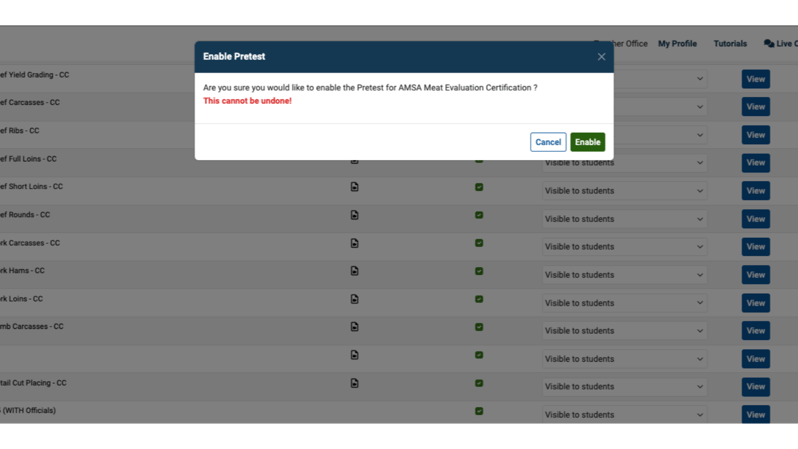View the (WITH Officials) row item
The image size is (798, 449).
pos(755,414)
